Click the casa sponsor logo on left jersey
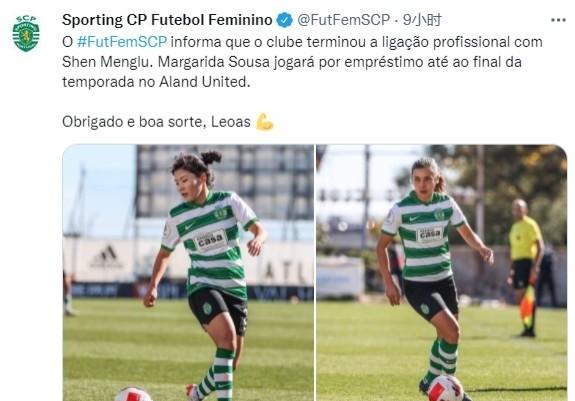Image resolution: width=575 pixels, height=401 pixels. click(210, 240)
